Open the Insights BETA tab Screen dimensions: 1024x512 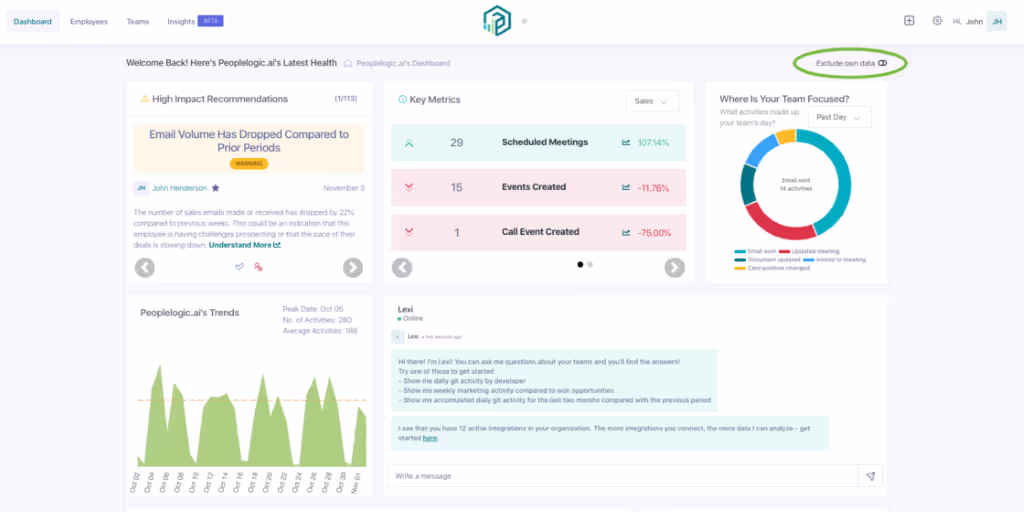195,22
